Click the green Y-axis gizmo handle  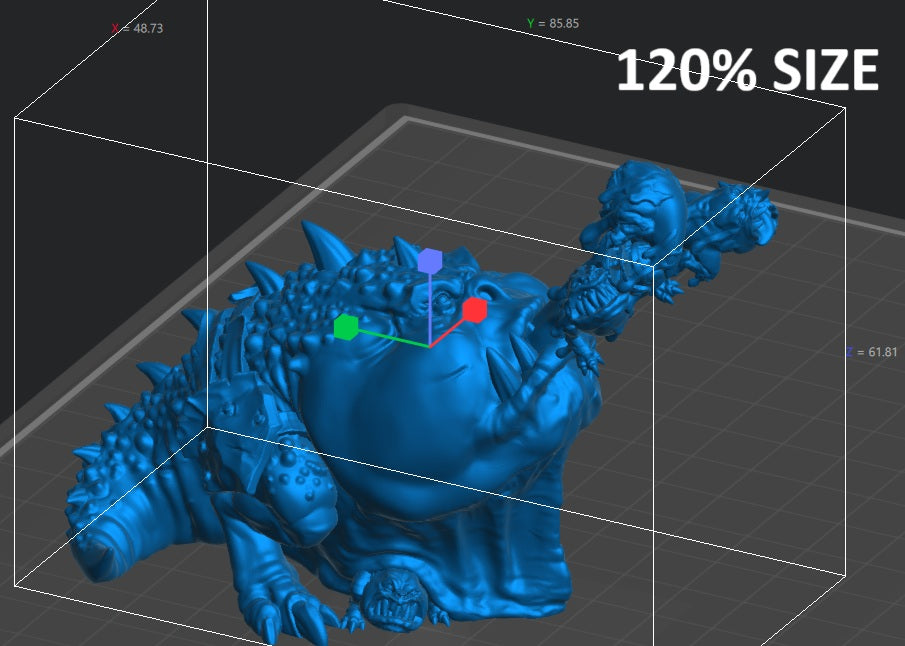(346, 327)
